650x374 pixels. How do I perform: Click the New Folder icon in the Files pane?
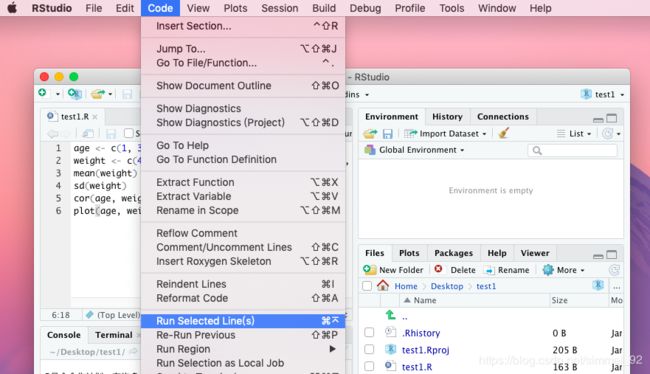pos(369,270)
